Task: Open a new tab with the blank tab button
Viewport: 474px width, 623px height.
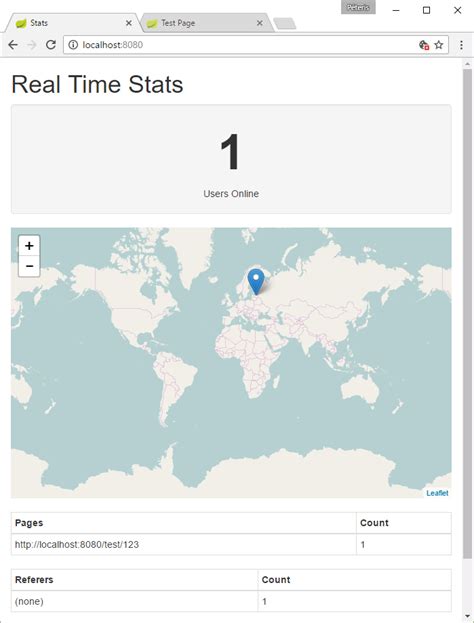Action: 285,23
